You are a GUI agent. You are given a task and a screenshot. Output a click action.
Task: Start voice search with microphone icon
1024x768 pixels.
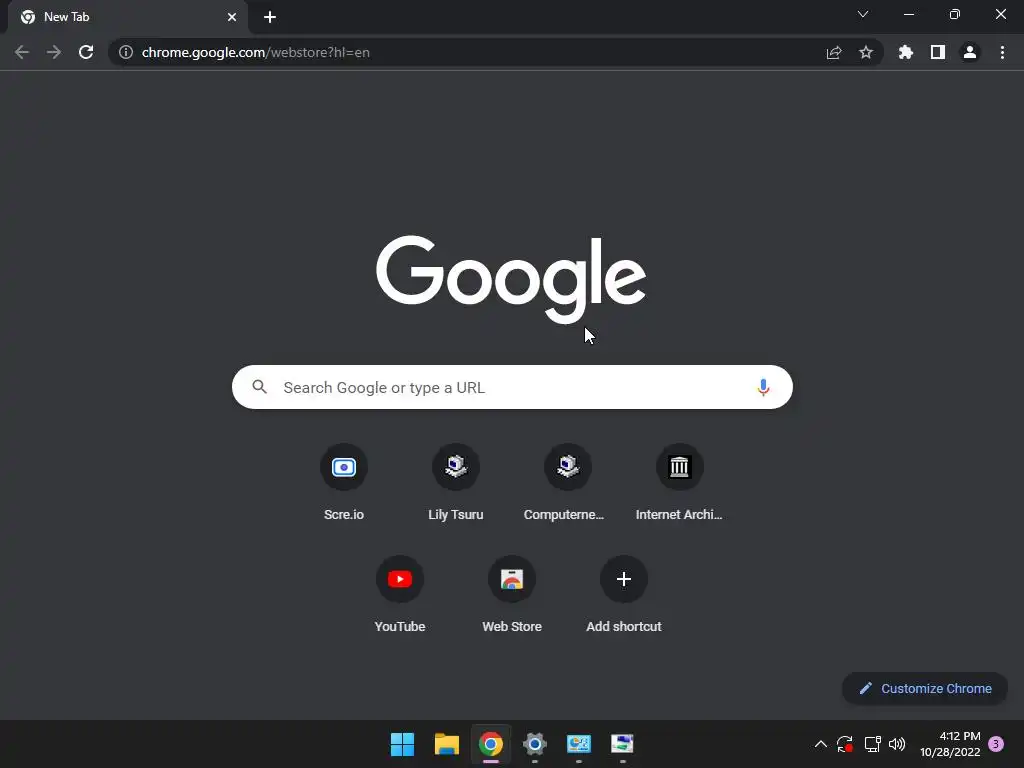[763, 387]
